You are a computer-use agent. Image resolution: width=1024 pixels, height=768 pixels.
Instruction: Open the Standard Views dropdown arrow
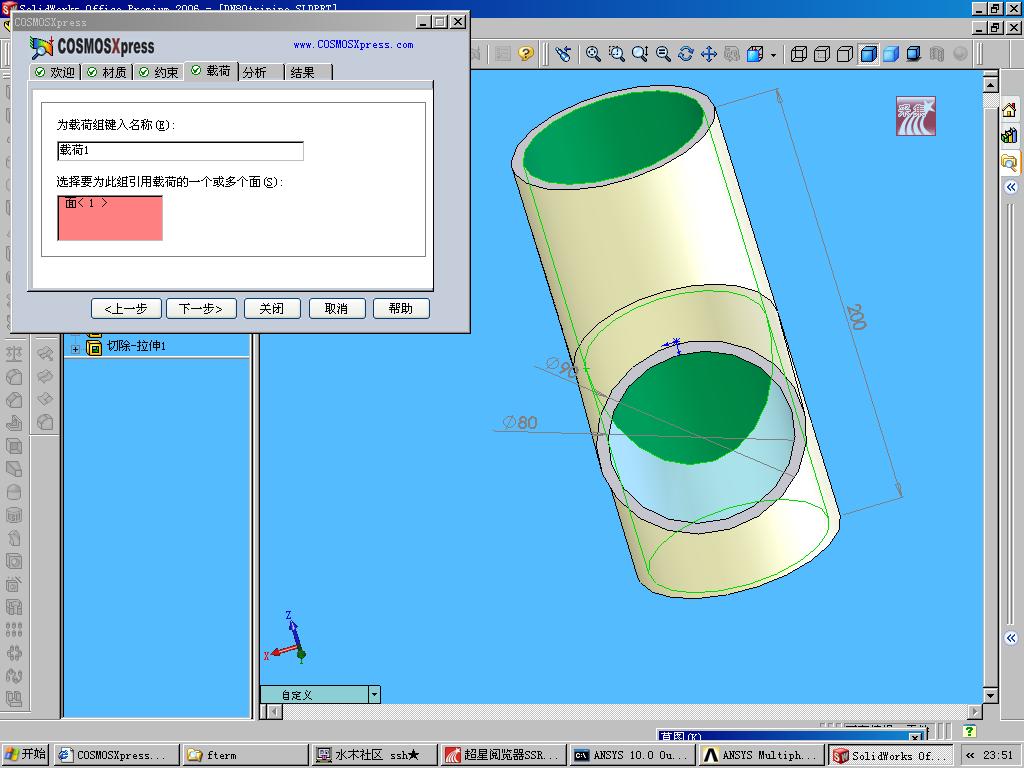tap(773, 55)
